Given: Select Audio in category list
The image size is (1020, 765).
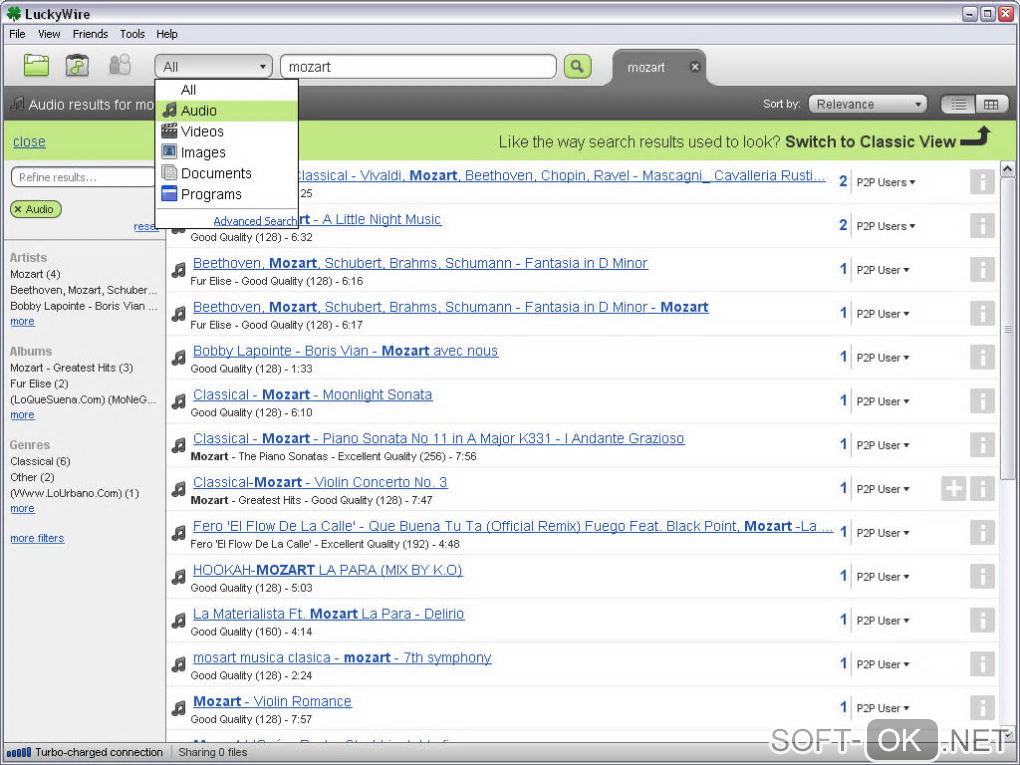Looking at the screenshot, I should [226, 111].
